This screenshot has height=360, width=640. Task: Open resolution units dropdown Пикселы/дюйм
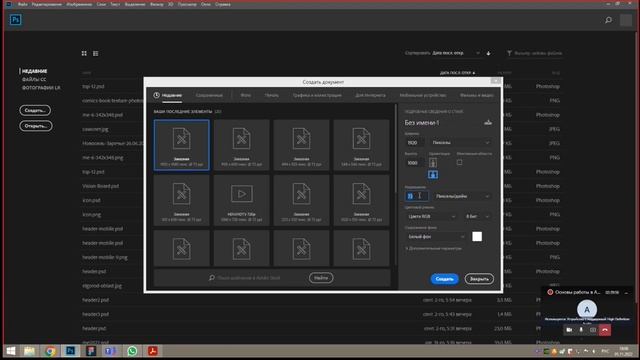tap(462, 196)
